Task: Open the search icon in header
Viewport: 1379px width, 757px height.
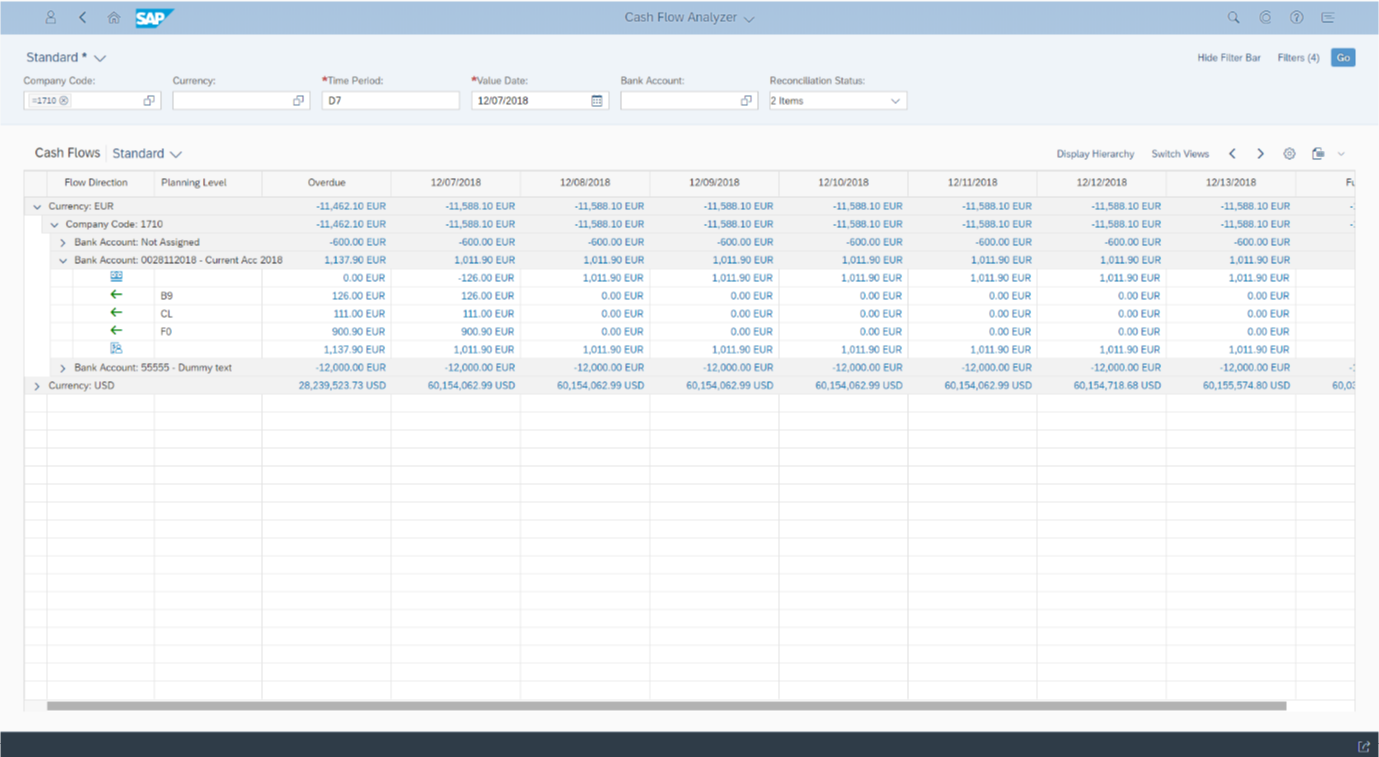Action: 1233,17
